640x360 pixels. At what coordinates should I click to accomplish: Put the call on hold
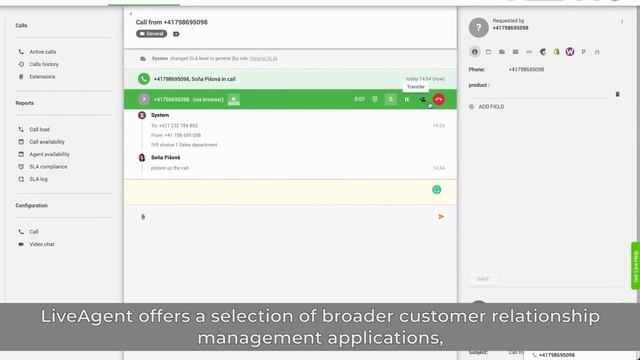click(x=407, y=99)
